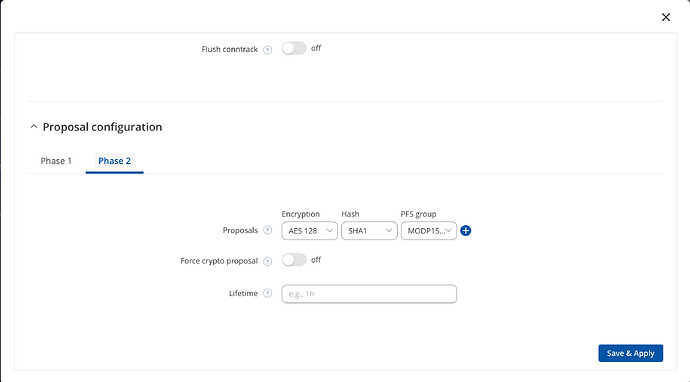This screenshot has height=382, width=690.
Task: Click the Encryption column label
Action: 301,214
